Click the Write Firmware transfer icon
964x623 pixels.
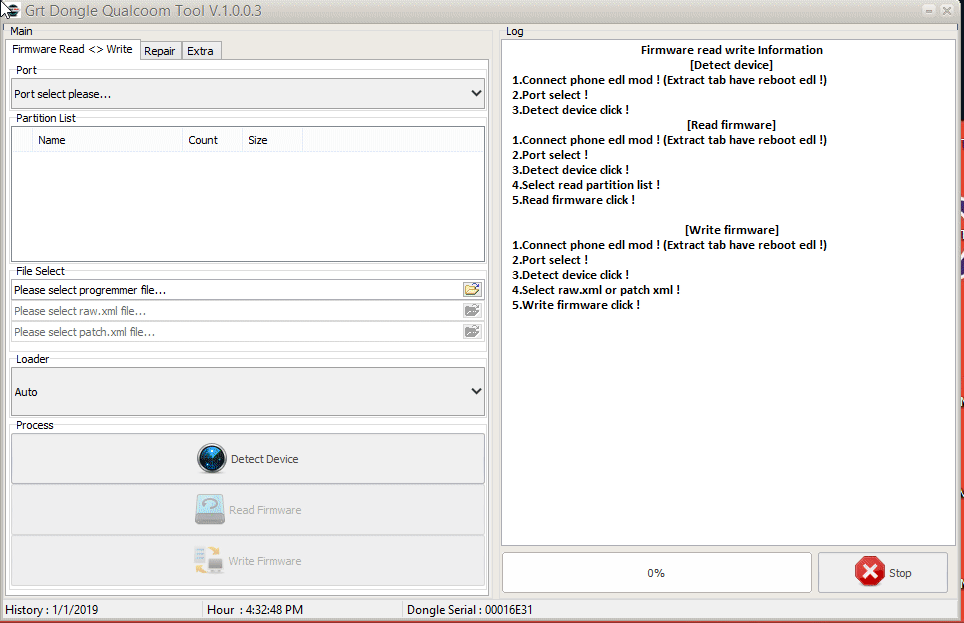tap(208, 560)
